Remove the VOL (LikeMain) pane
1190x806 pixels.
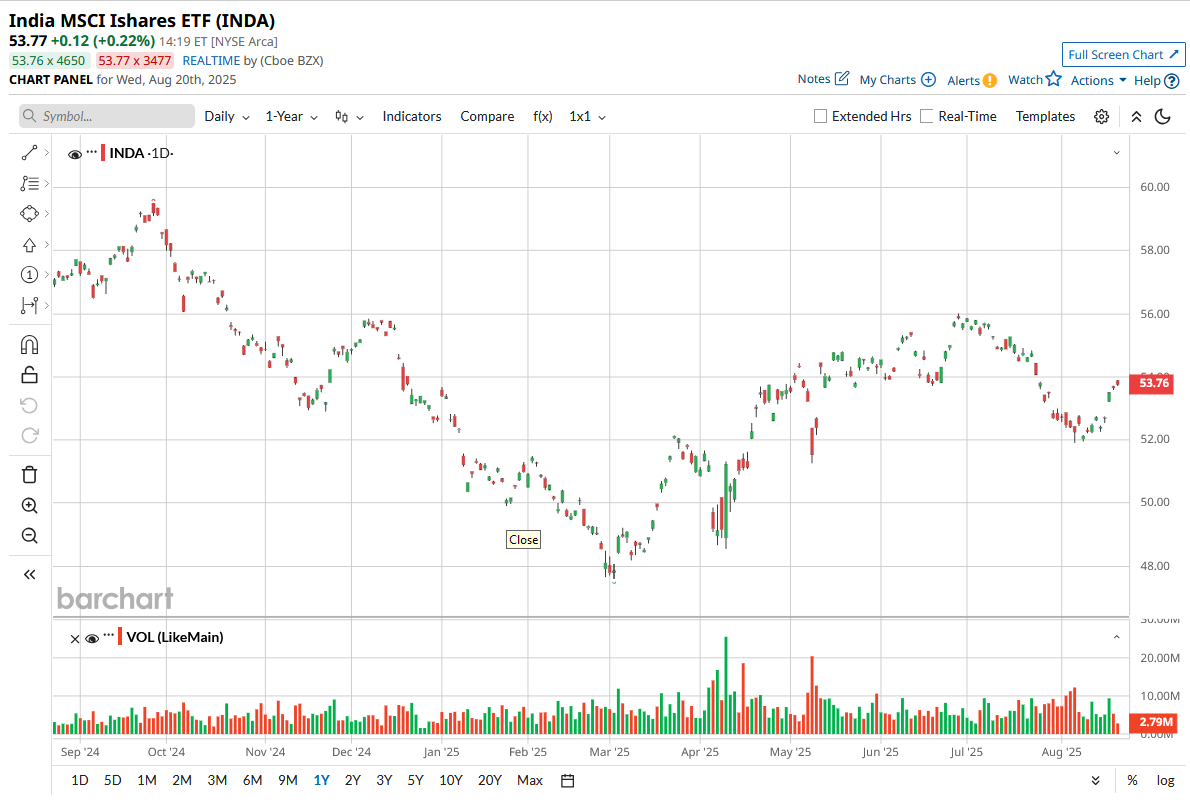click(x=74, y=639)
